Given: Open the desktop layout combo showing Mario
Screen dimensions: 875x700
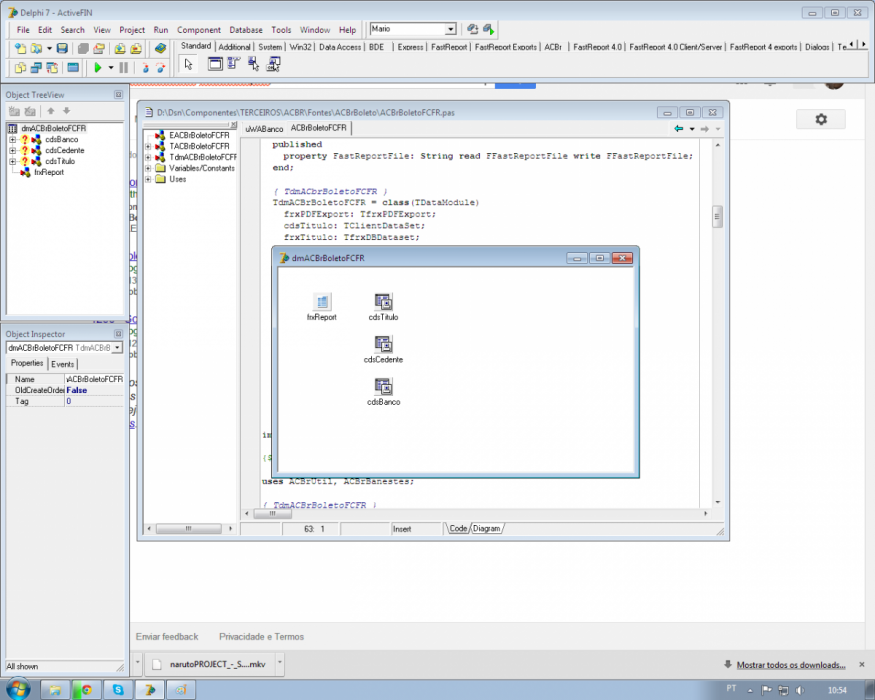Looking at the screenshot, I should click(x=450, y=29).
